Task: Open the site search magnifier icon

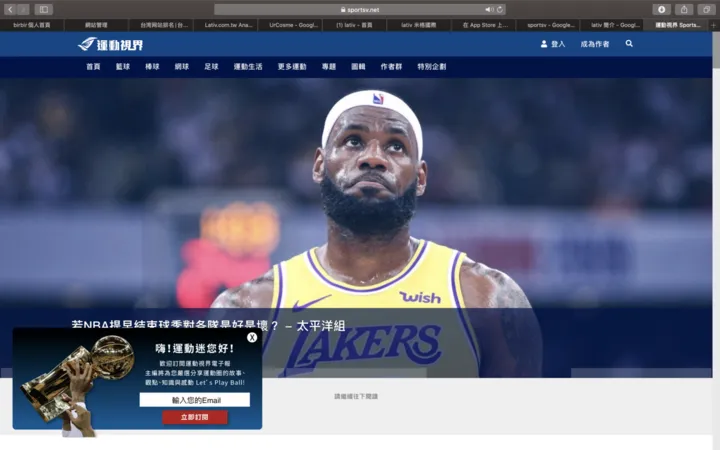Action: pyautogui.click(x=629, y=44)
